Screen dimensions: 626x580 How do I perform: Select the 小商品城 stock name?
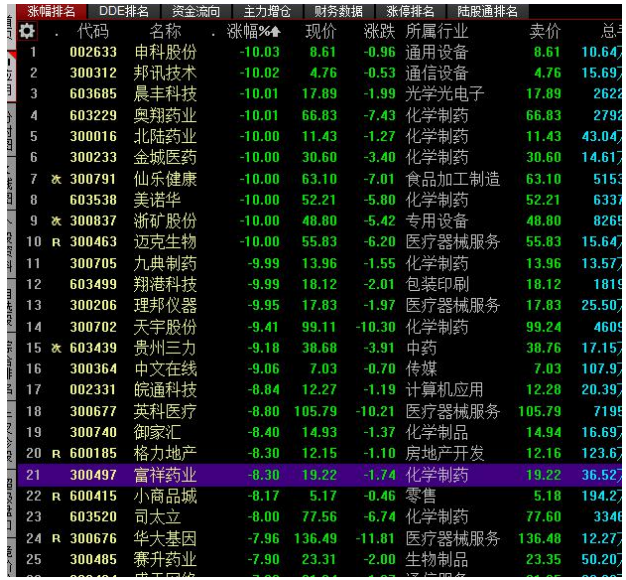tap(165, 496)
